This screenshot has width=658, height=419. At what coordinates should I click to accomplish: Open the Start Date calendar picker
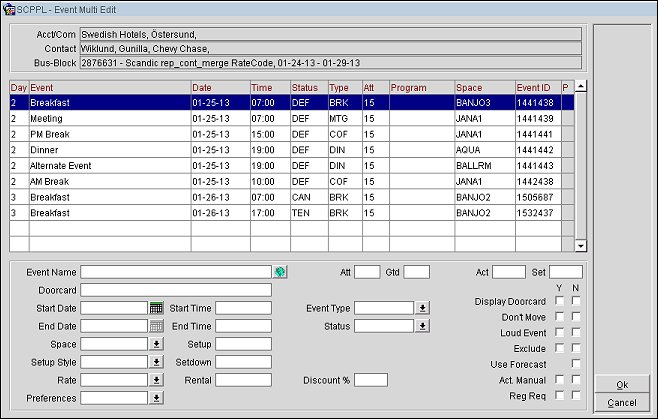(156, 308)
